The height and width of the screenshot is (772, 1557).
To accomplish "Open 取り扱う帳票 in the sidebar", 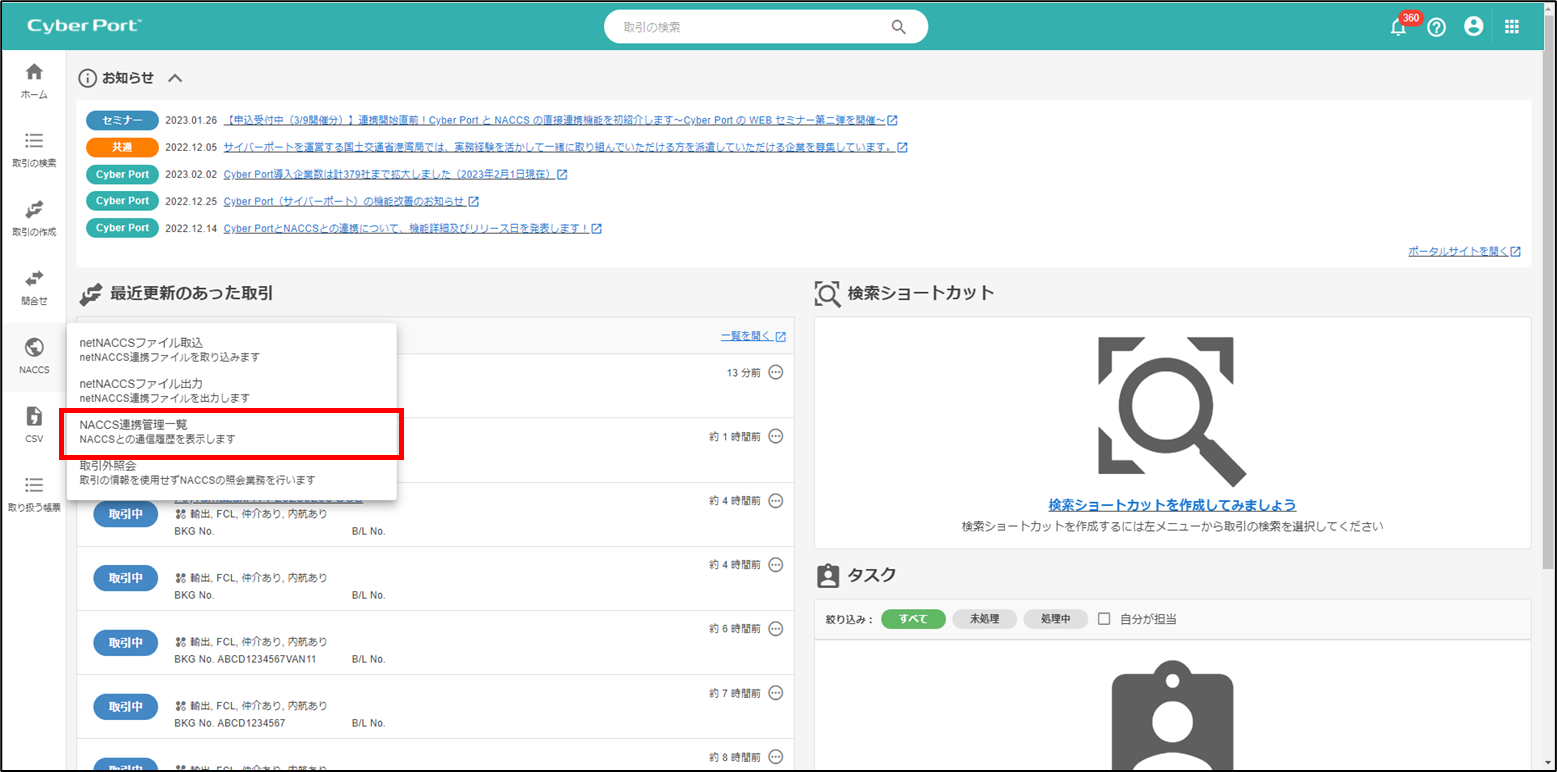I will coord(34,493).
